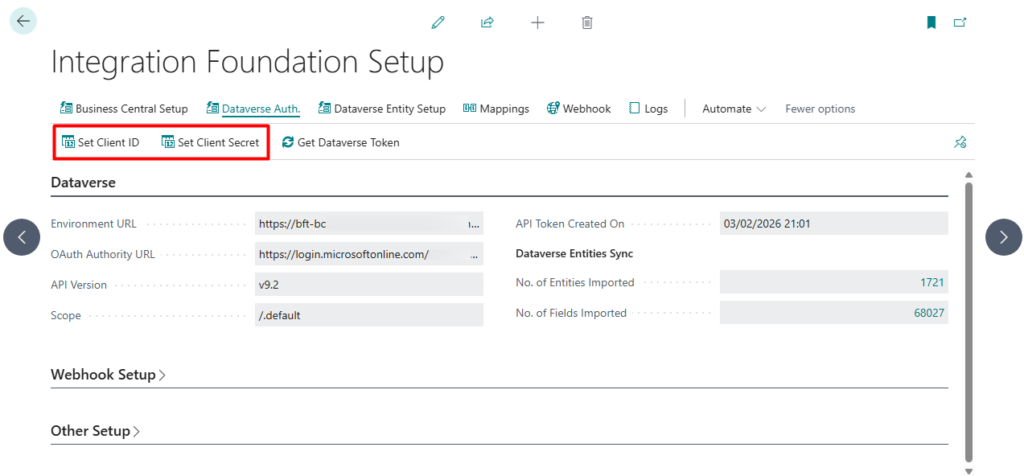1024x476 pixels.
Task: Go to next record arrow
Action: [1003, 237]
